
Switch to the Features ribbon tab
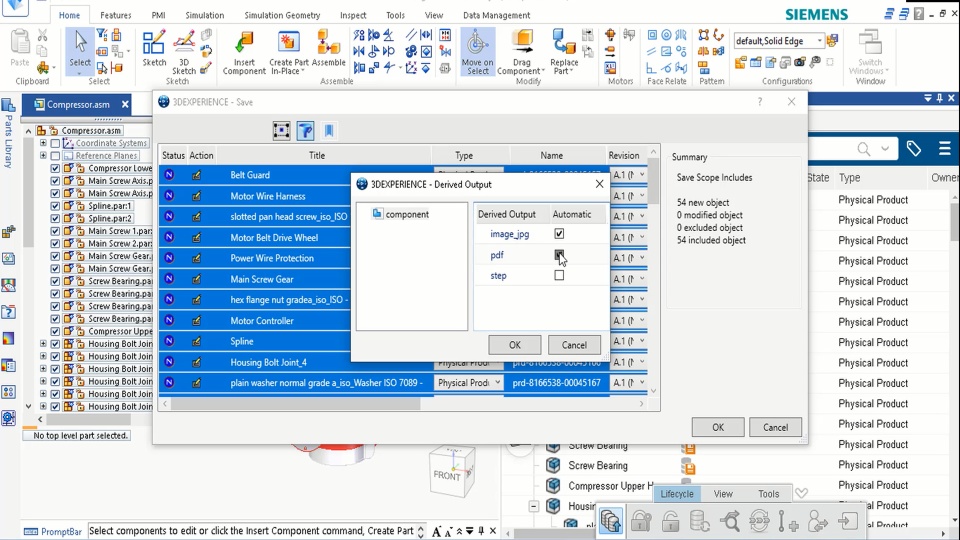116,15
